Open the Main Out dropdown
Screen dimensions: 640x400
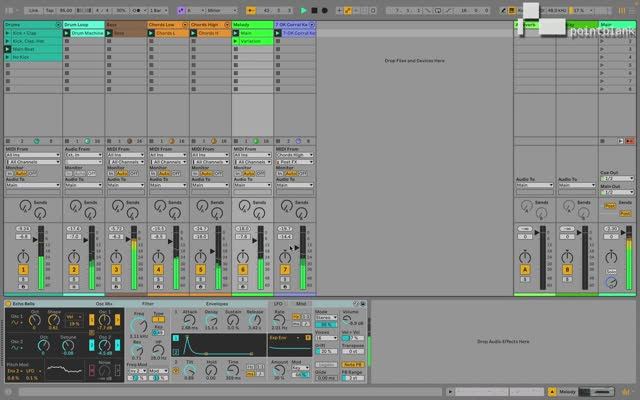(x=617, y=192)
